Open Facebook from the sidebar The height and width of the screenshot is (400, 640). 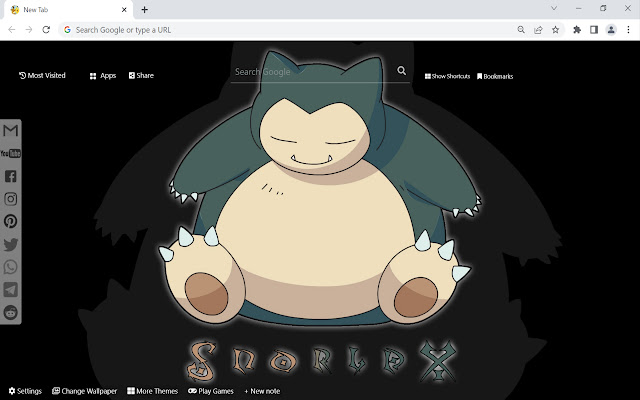pyautogui.click(x=11, y=176)
